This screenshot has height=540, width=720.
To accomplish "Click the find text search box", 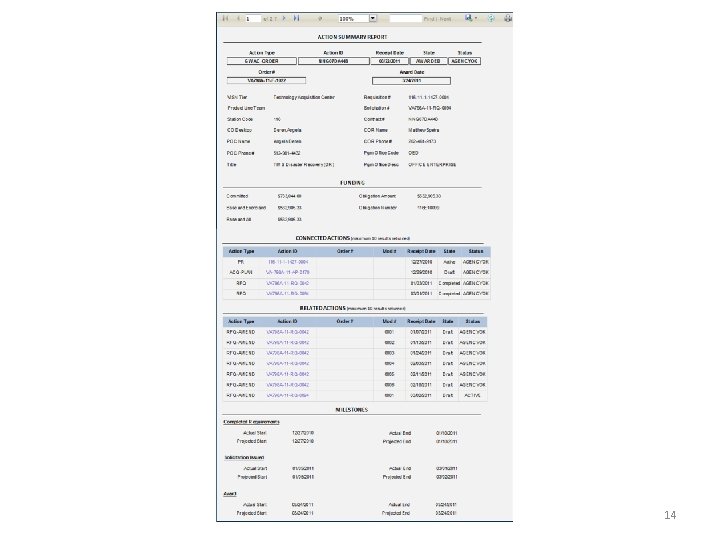I will coord(405,19).
